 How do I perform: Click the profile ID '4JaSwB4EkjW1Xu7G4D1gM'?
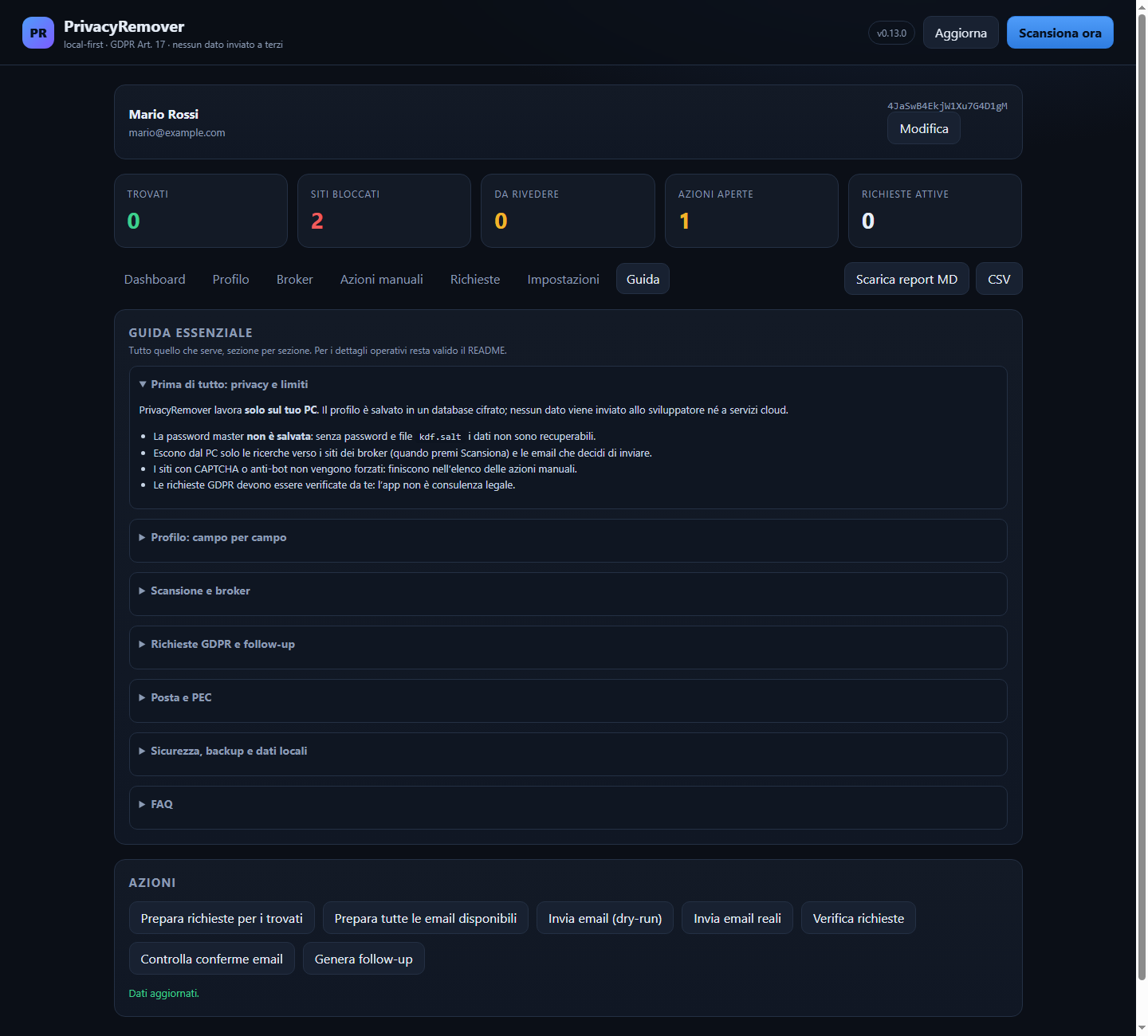tap(947, 106)
